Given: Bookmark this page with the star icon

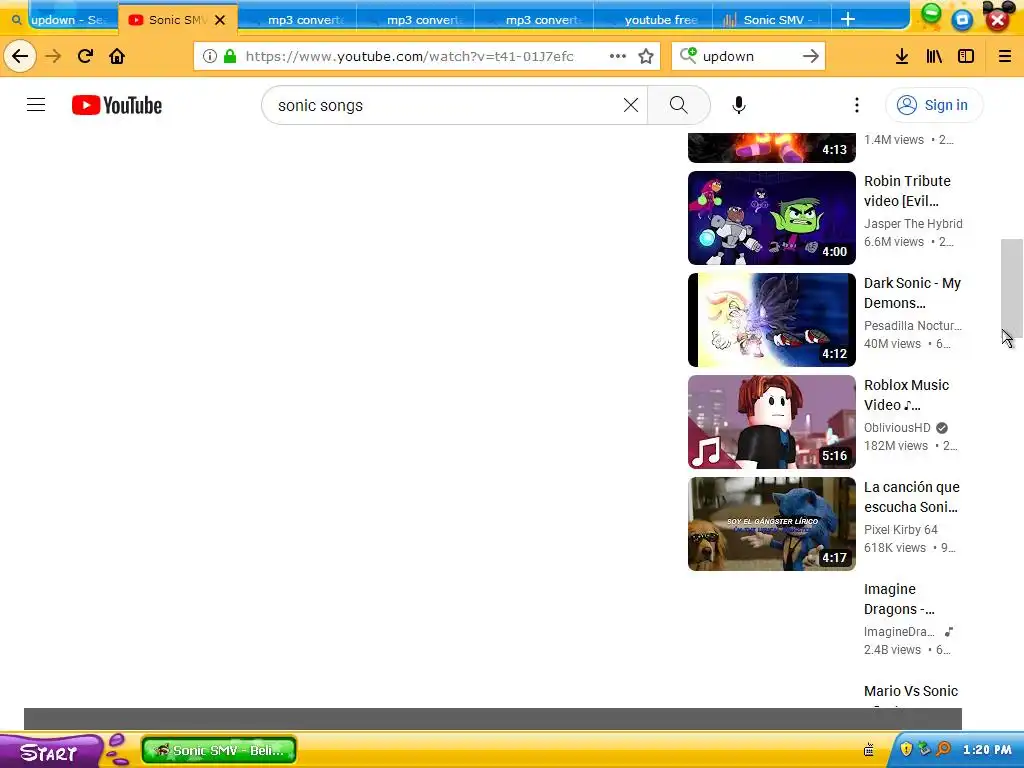Looking at the screenshot, I should pyautogui.click(x=646, y=56).
